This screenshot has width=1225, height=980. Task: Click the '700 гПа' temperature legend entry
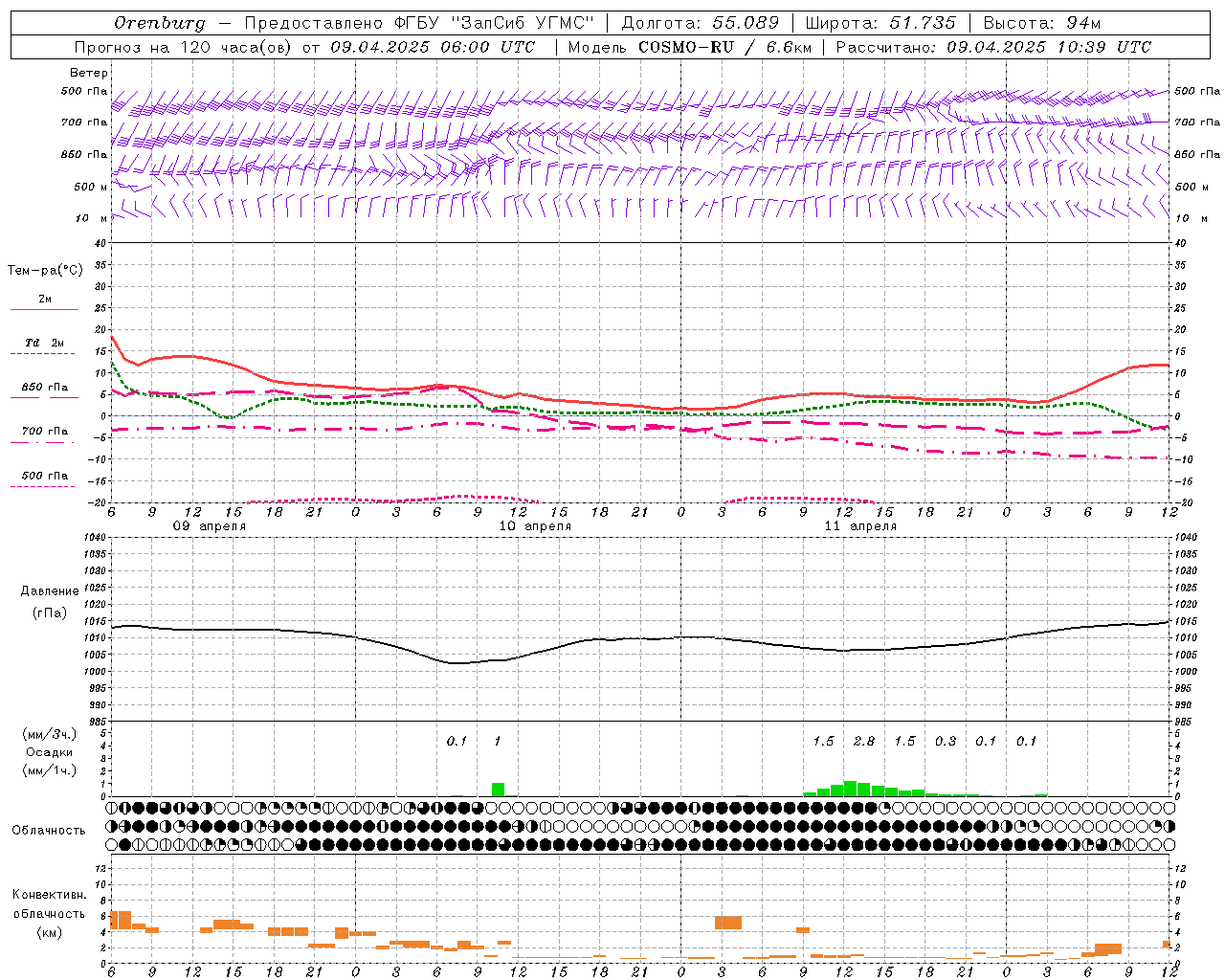coord(45,432)
